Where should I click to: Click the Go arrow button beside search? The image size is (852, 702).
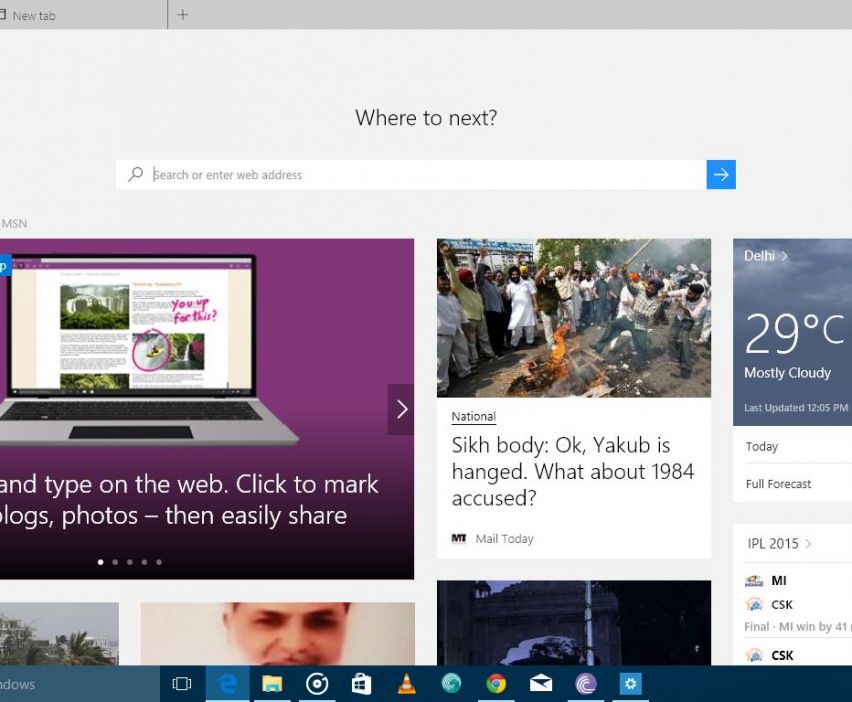point(720,174)
